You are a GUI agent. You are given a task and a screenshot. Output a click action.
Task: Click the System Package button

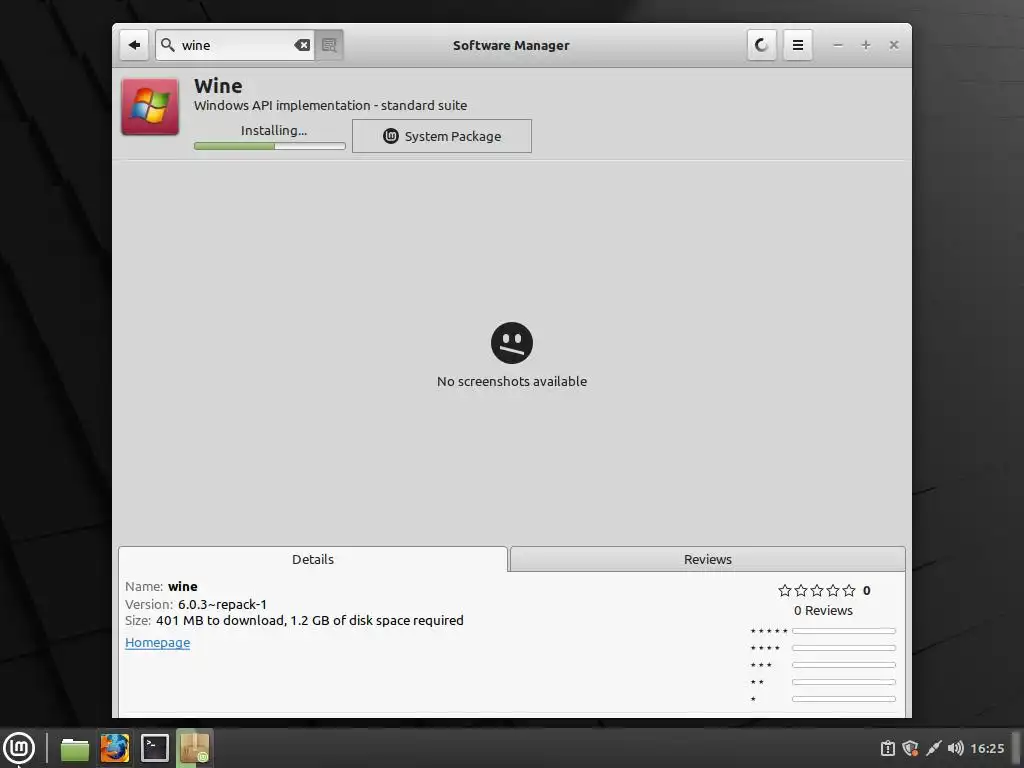[x=441, y=136]
